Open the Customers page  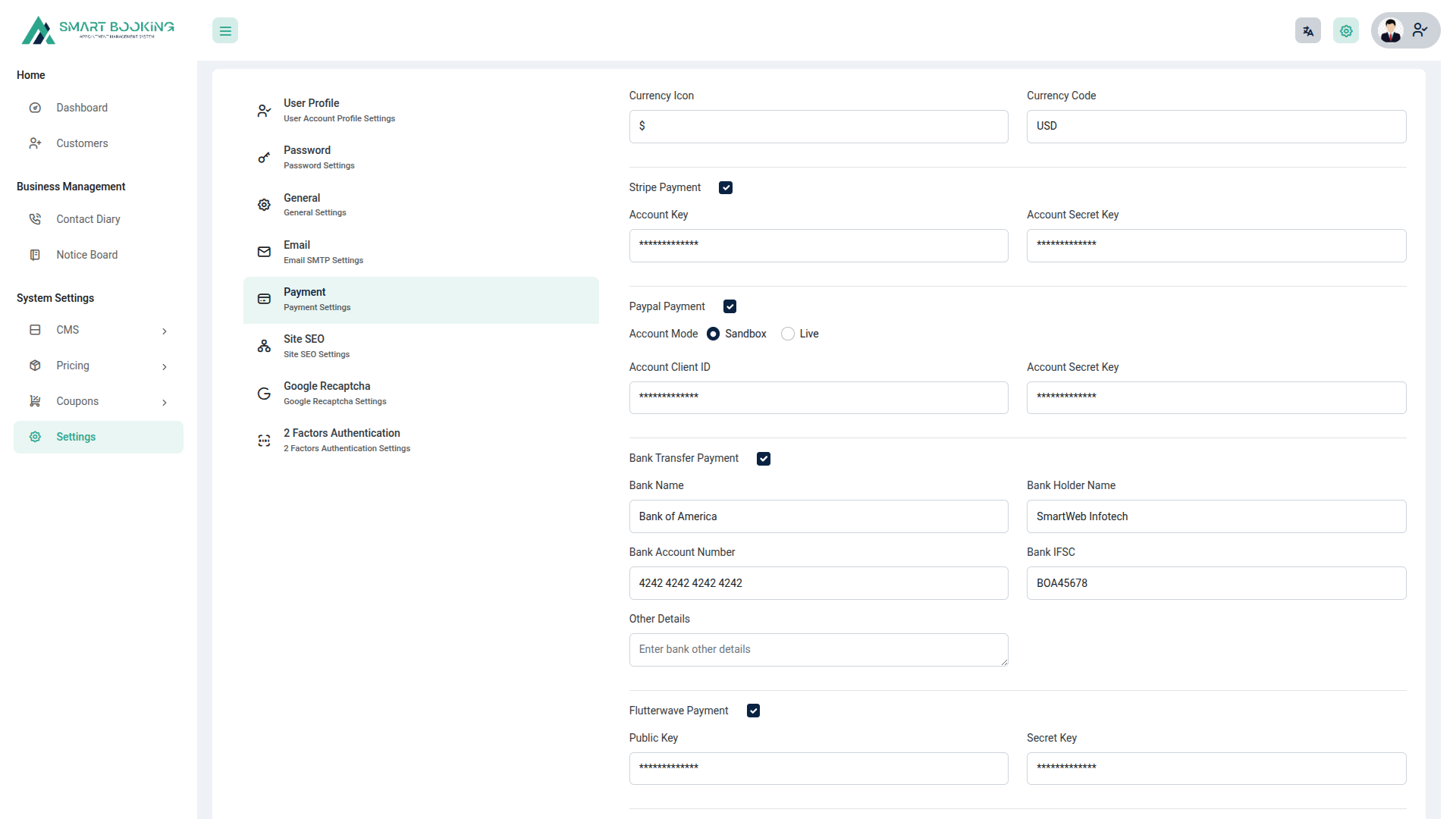pos(82,143)
